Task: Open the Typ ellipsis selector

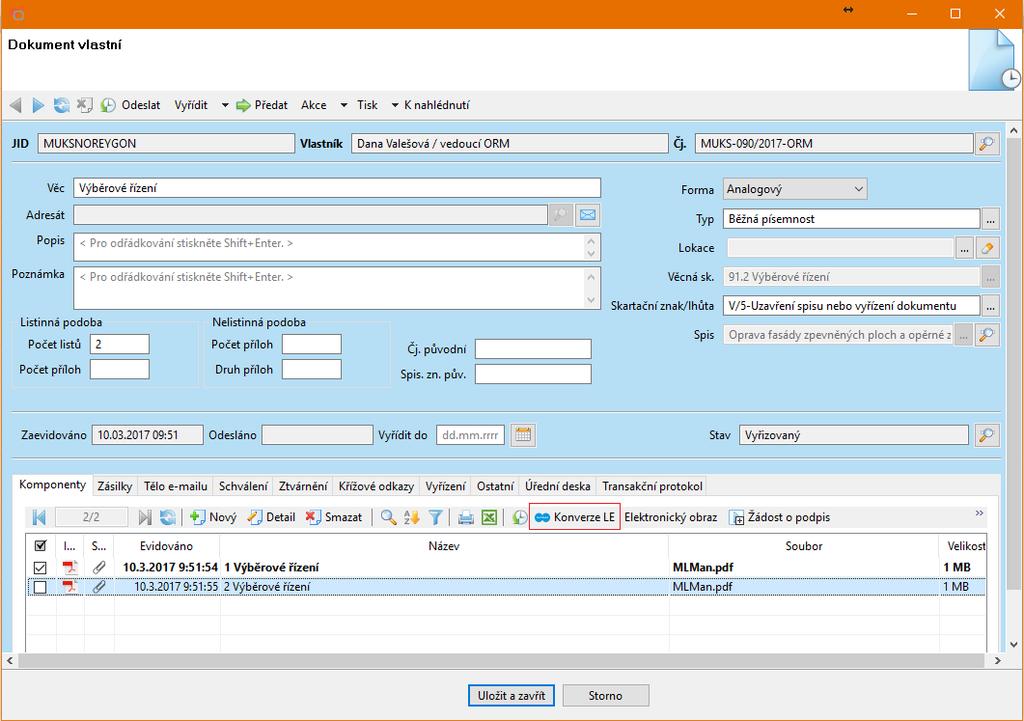Action: (991, 219)
